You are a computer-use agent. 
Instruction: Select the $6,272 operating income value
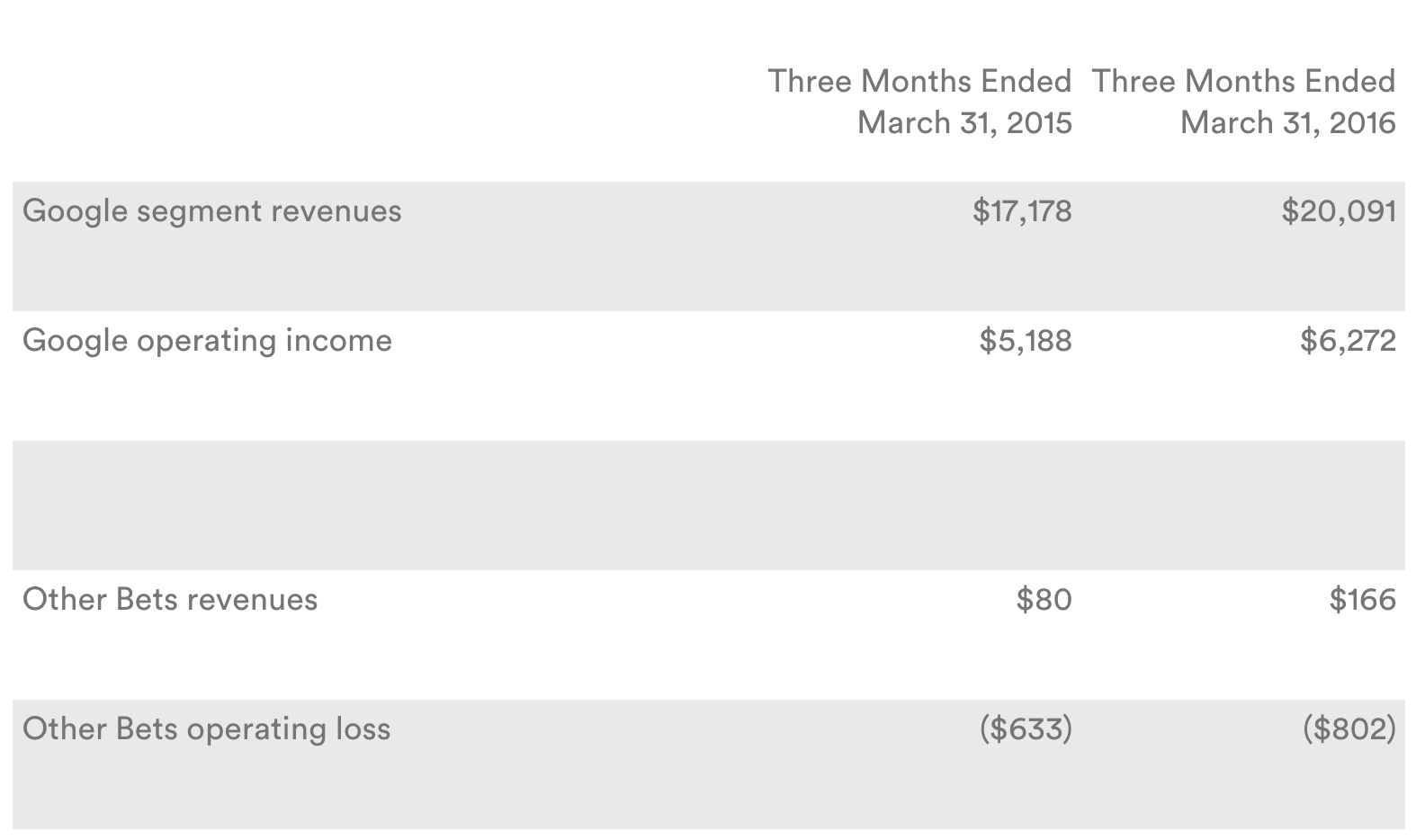[1348, 341]
